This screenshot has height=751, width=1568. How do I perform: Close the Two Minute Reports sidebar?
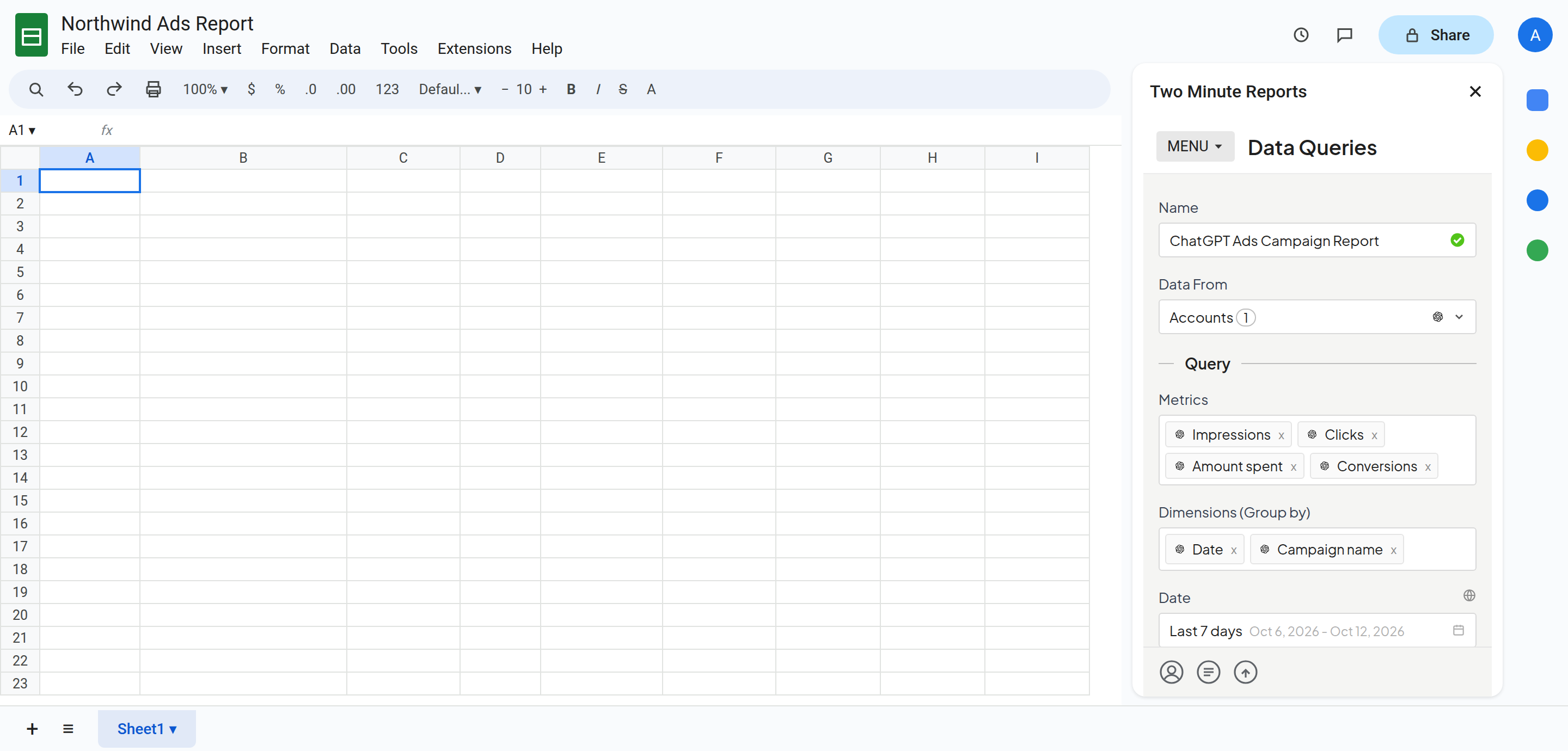pyautogui.click(x=1475, y=91)
